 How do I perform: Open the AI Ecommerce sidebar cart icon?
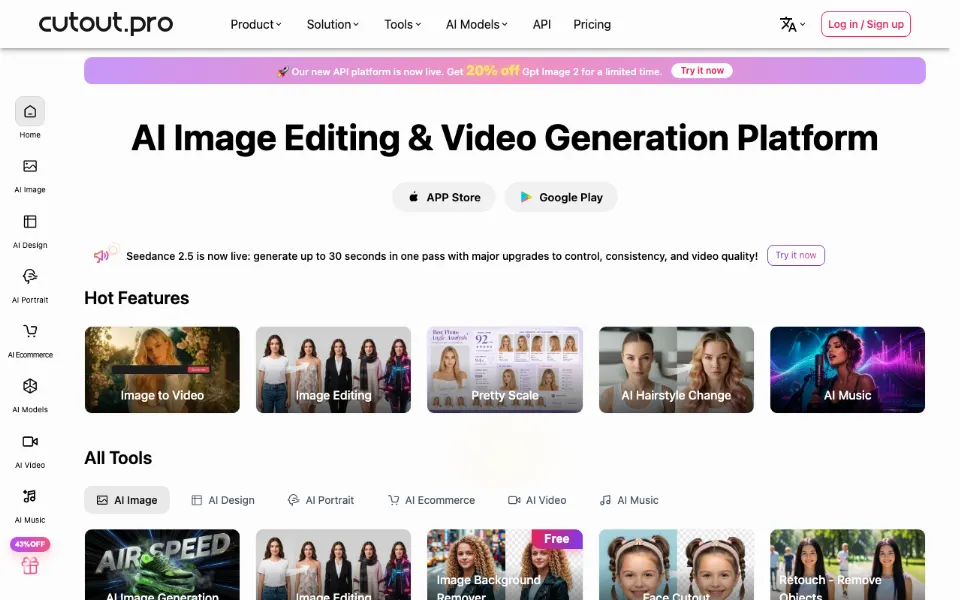pyautogui.click(x=30, y=331)
